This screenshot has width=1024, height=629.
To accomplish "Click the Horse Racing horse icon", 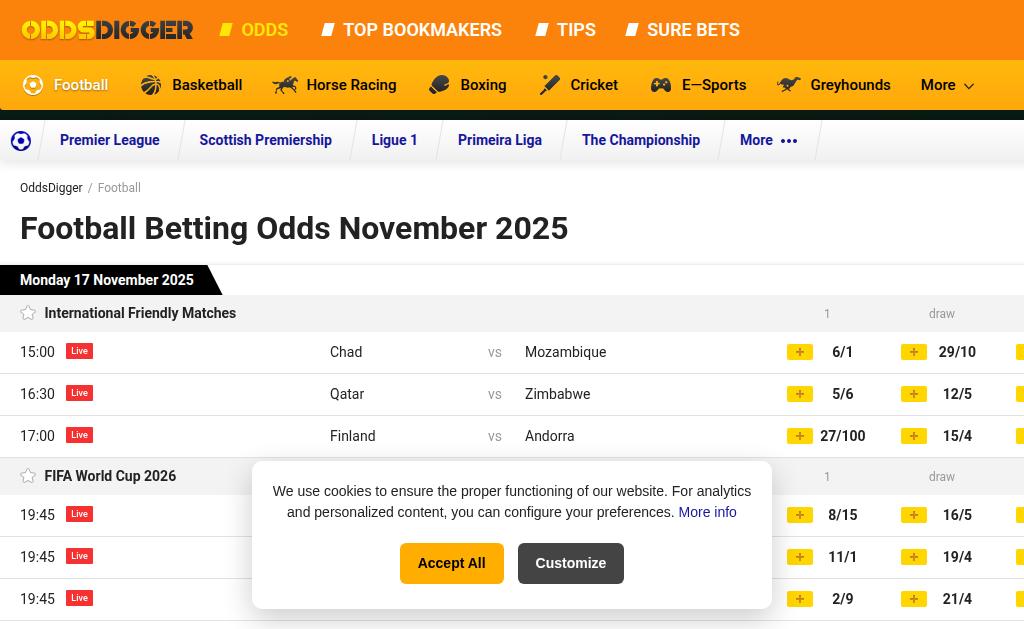I will coord(285,85).
